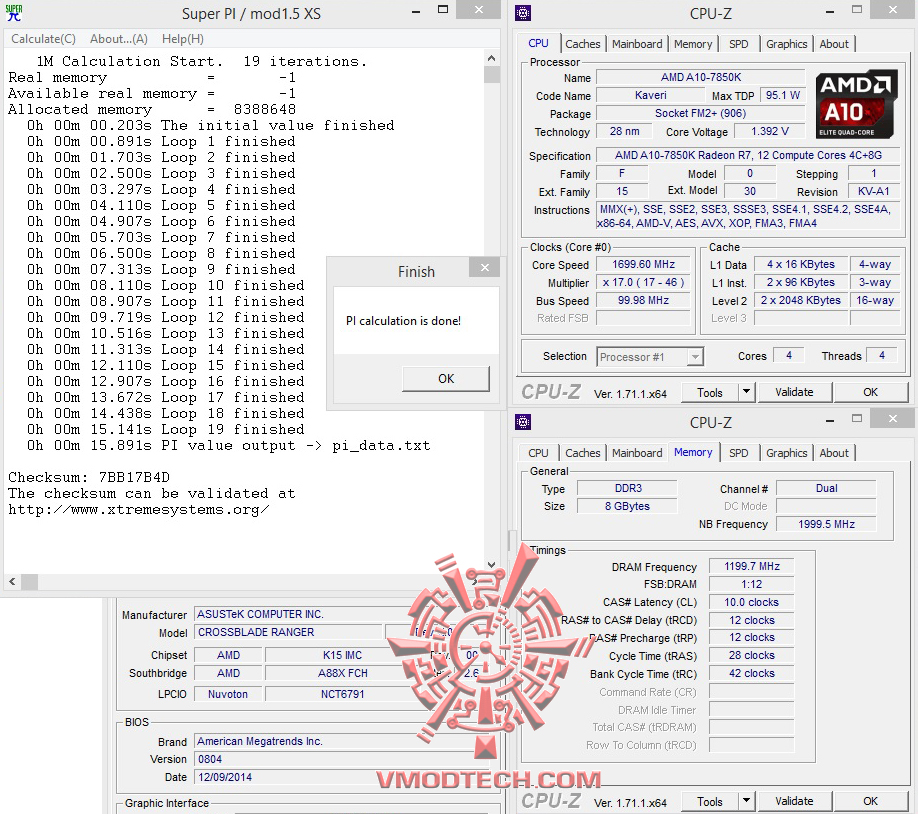This screenshot has height=814, width=918.
Task: Switch to Graphics tab in bottom CPU-Z window
Action: 786,453
